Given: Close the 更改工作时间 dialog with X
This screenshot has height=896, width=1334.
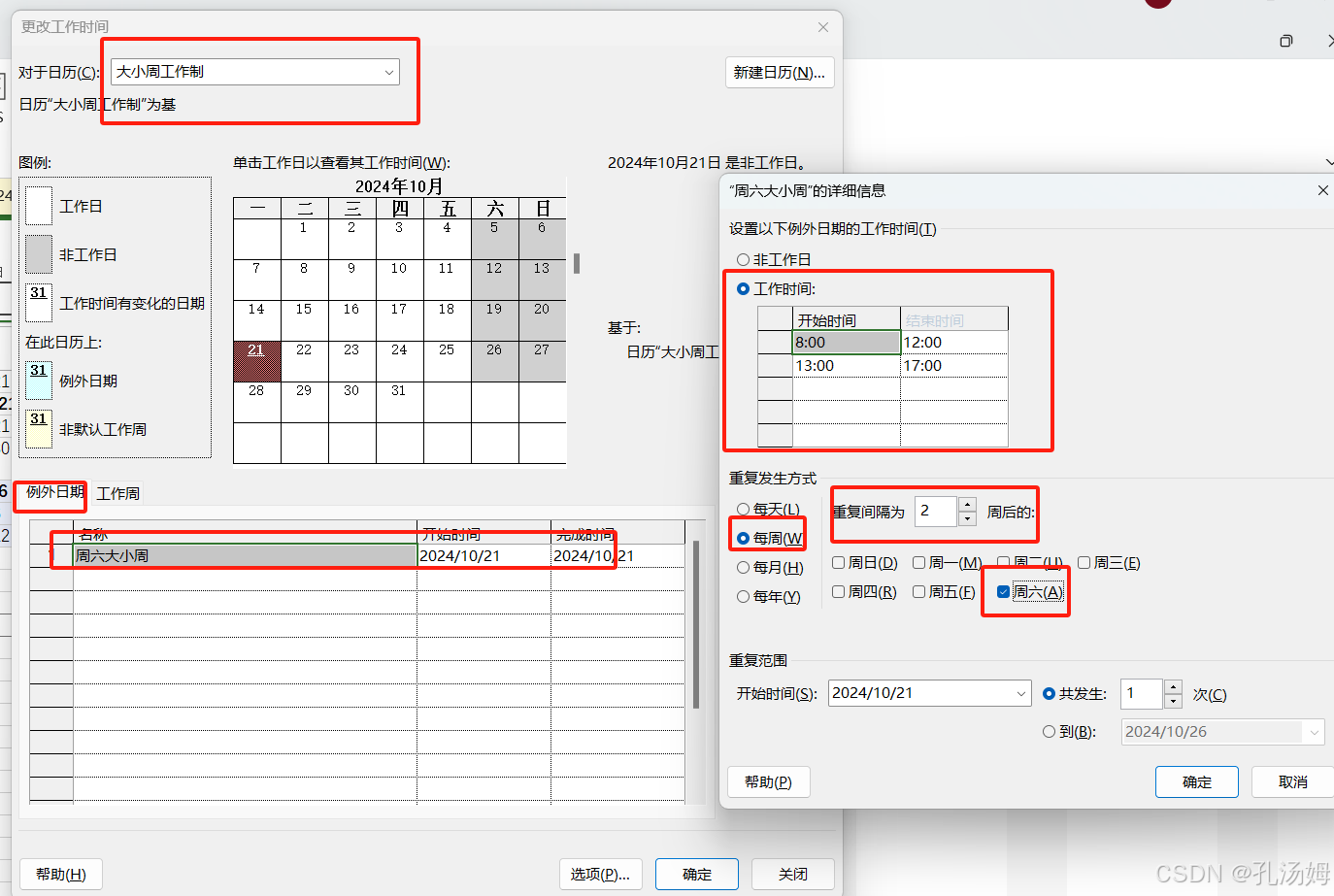Looking at the screenshot, I should (823, 27).
